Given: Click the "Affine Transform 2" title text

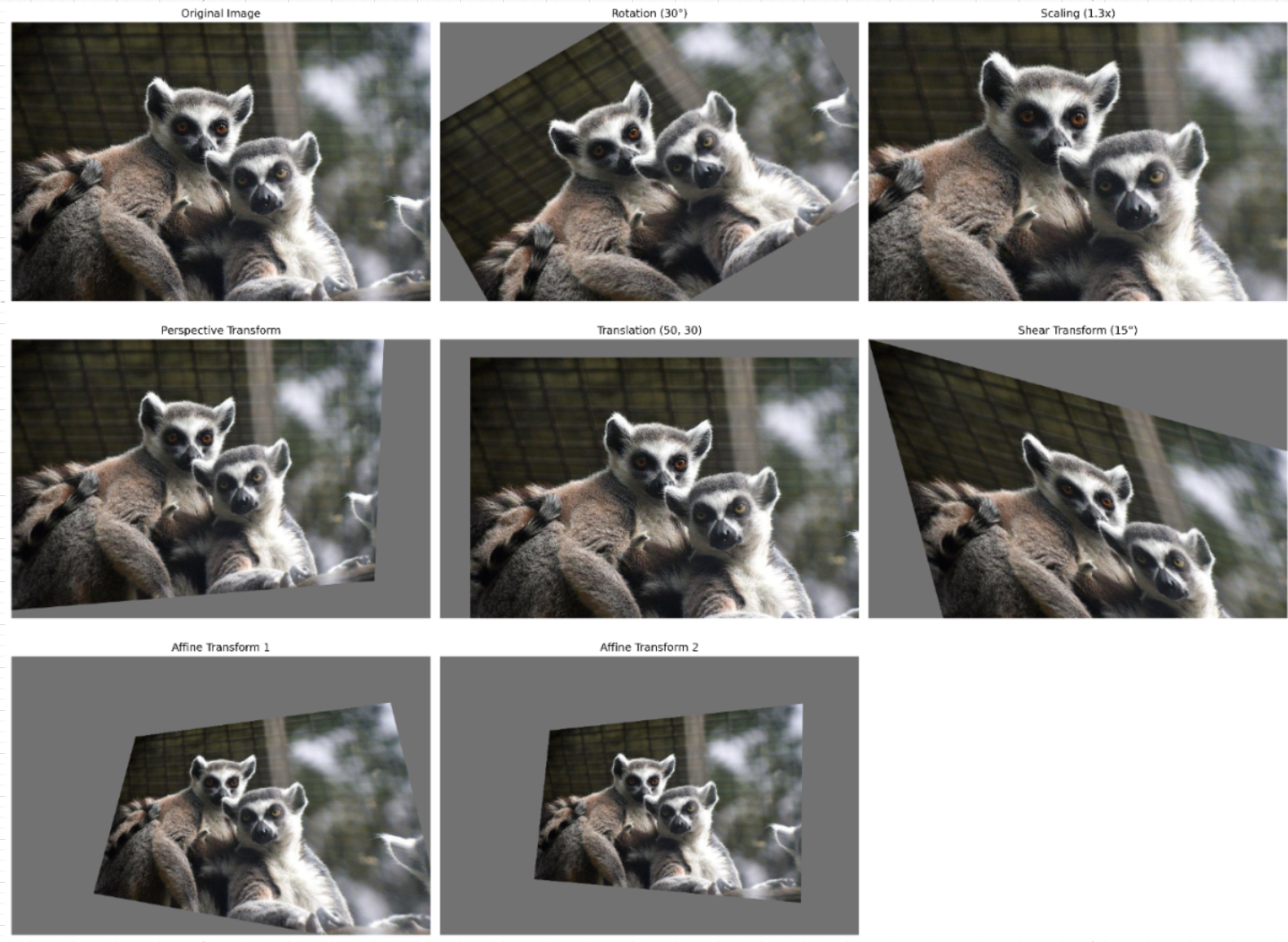Looking at the screenshot, I should (650, 647).
